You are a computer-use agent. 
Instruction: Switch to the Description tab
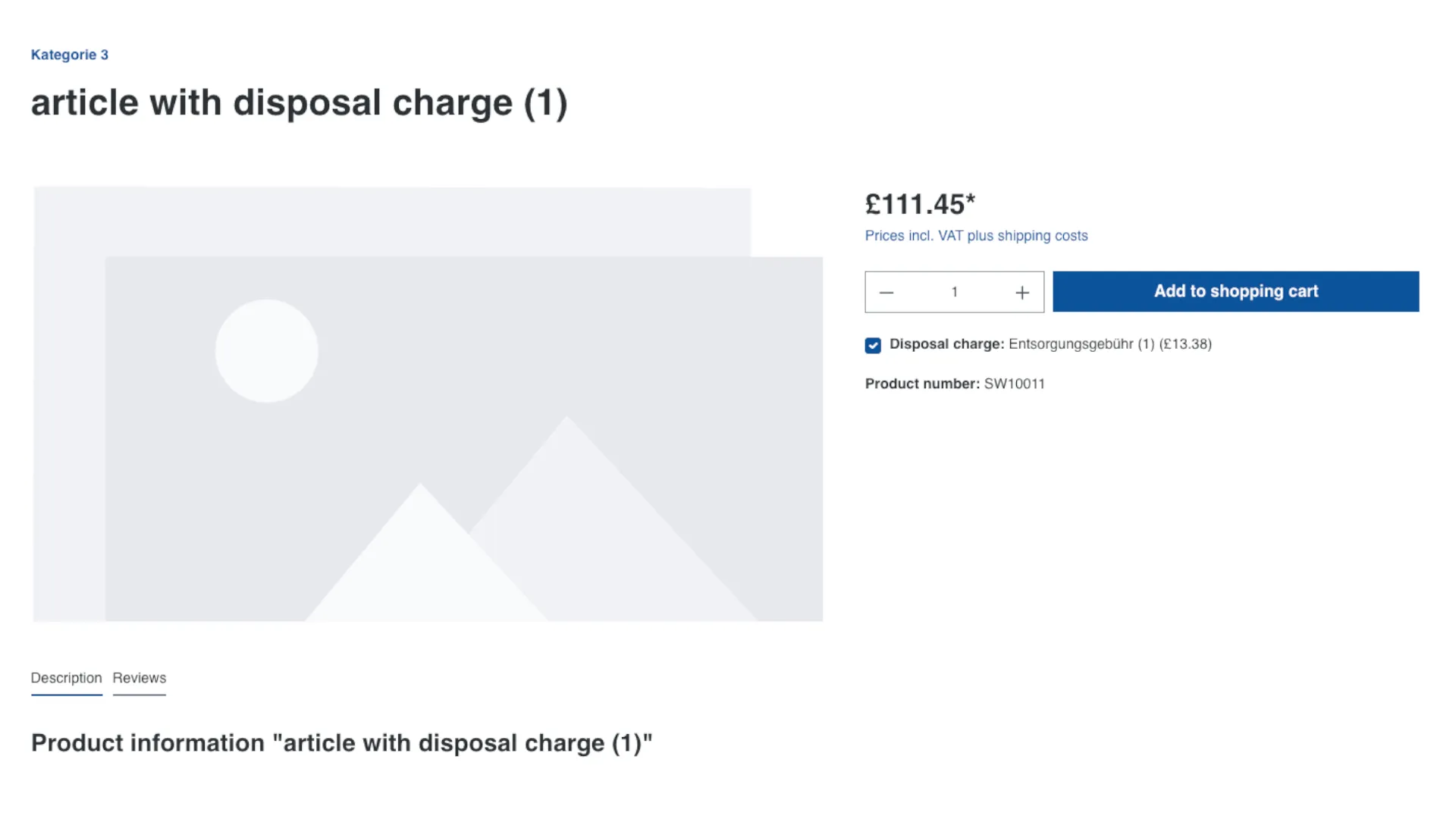coord(66,678)
